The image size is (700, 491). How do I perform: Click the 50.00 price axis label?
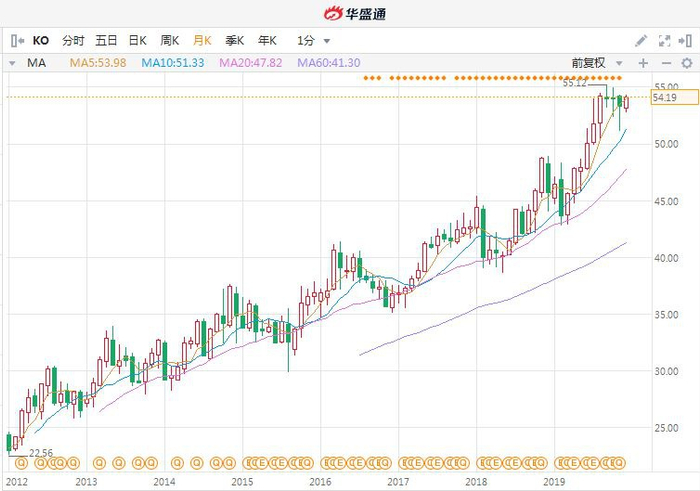point(666,144)
